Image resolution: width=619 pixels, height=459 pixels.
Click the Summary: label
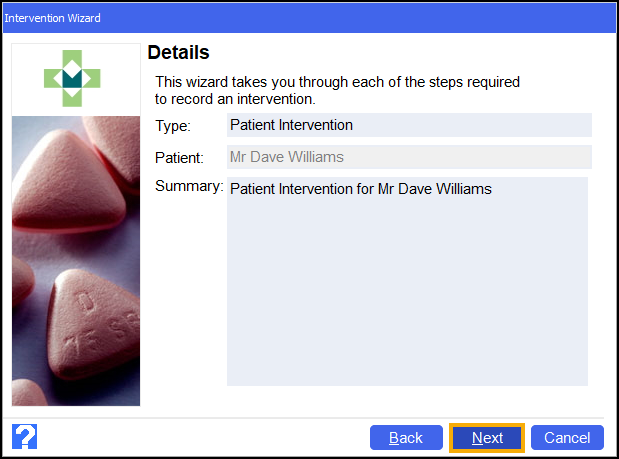189,186
